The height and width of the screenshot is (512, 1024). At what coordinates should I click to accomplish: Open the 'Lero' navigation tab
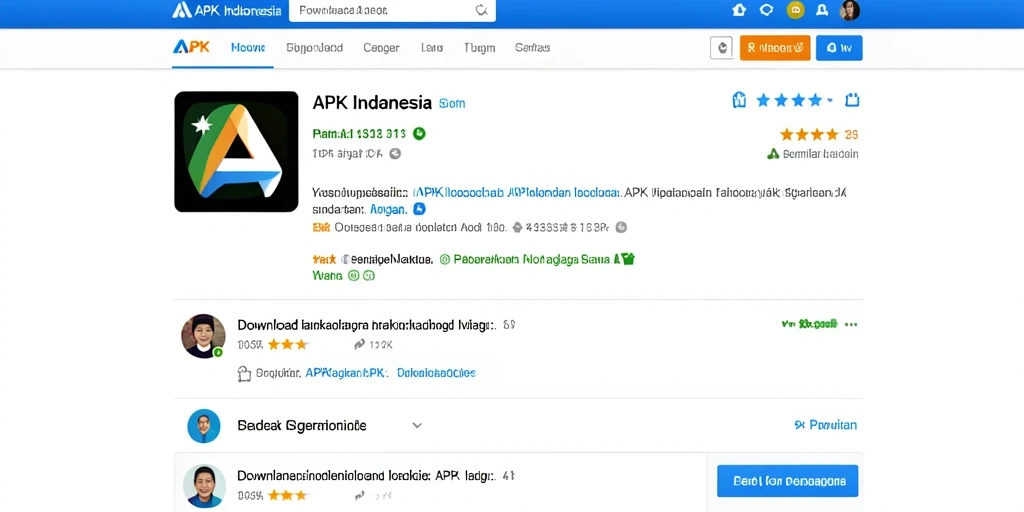(x=432, y=48)
